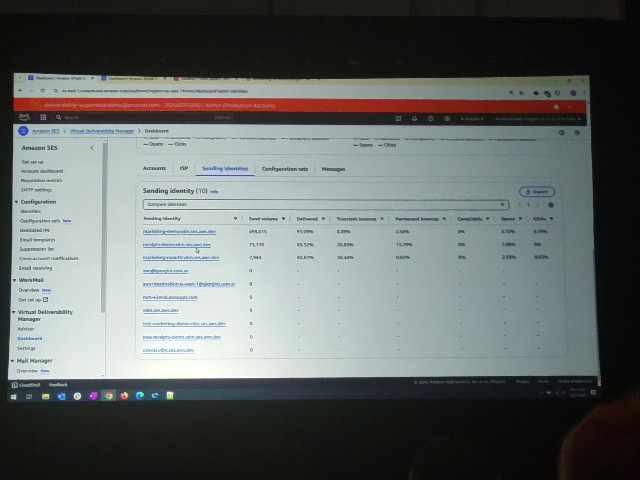Open mm-e2eval.awsapps.com identity link
The height and width of the screenshot is (480, 640).
click(x=170, y=297)
